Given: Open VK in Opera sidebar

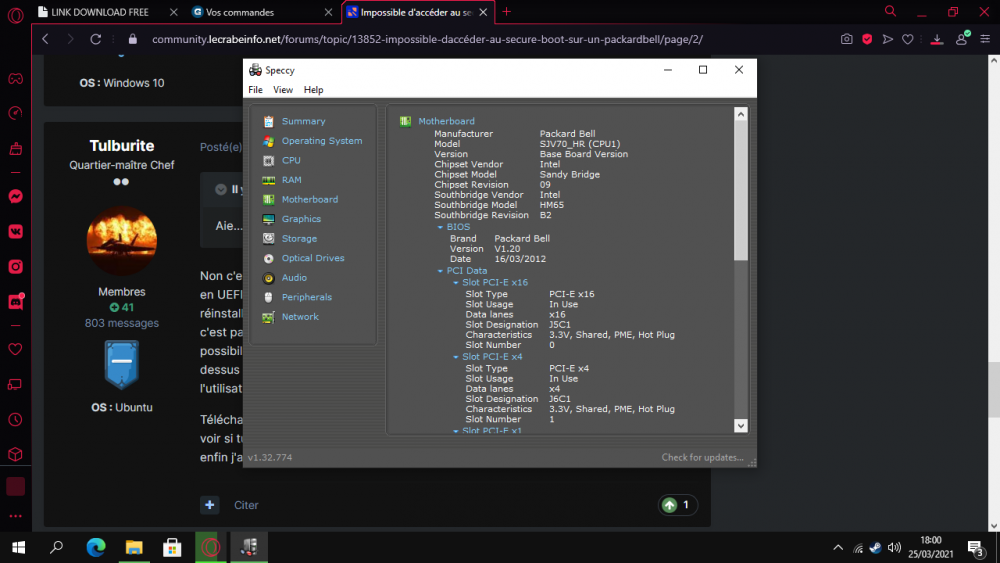Looking at the screenshot, I should click(x=15, y=231).
